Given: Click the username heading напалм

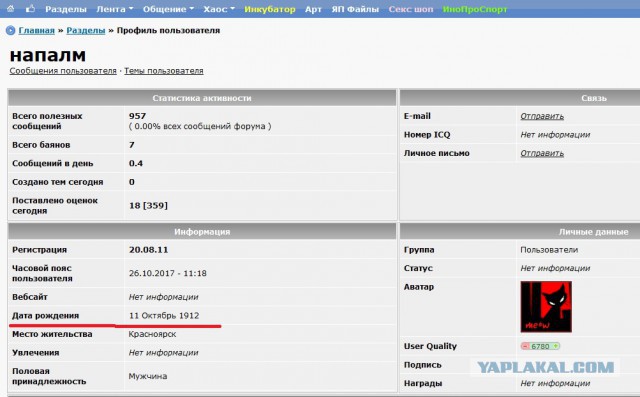Looking at the screenshot, I should (x=48, y=55).
